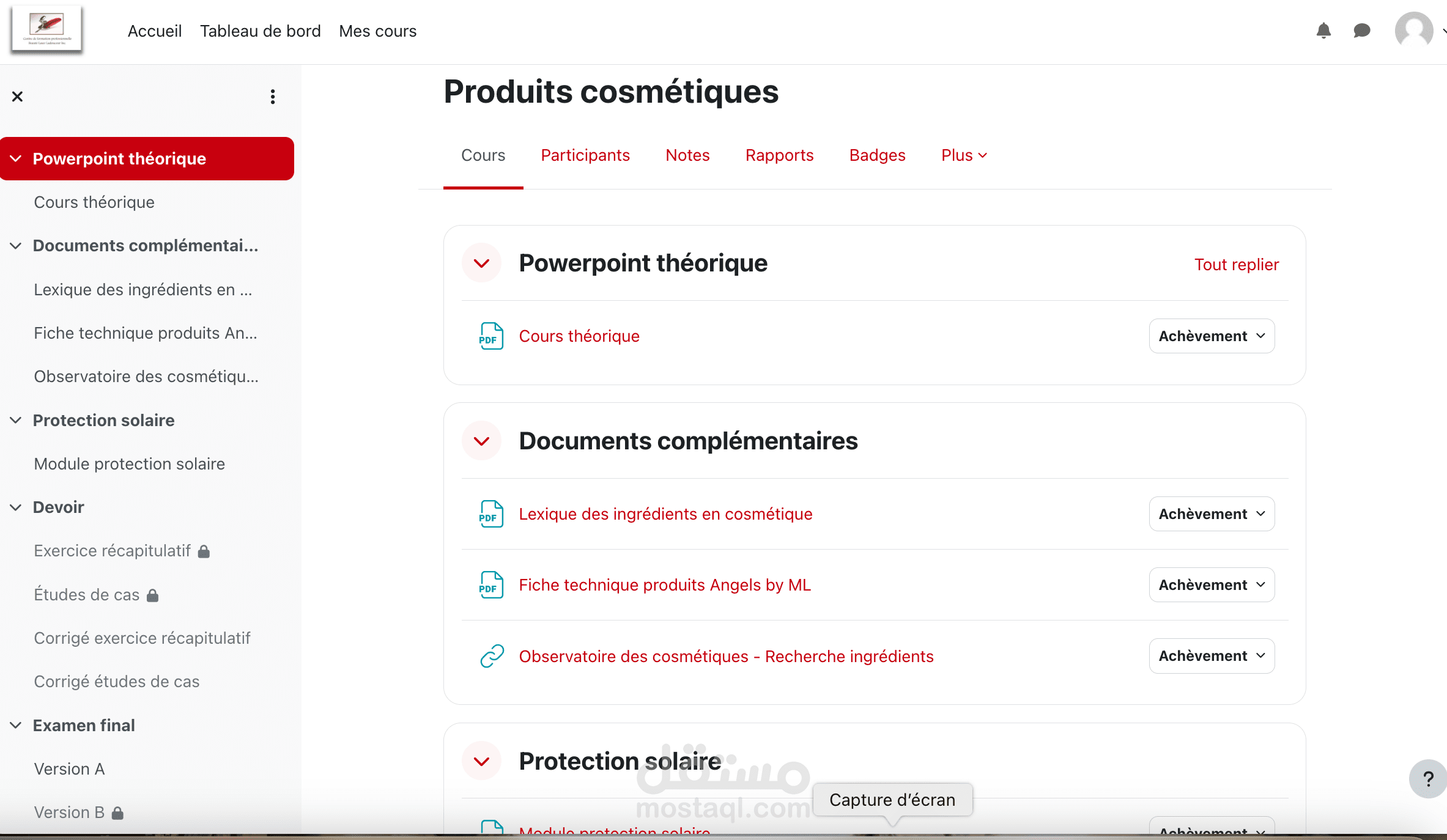Open the Plus dropdown tab
The width and height of the screenshot is (1447, 840).
coord(964,155)
